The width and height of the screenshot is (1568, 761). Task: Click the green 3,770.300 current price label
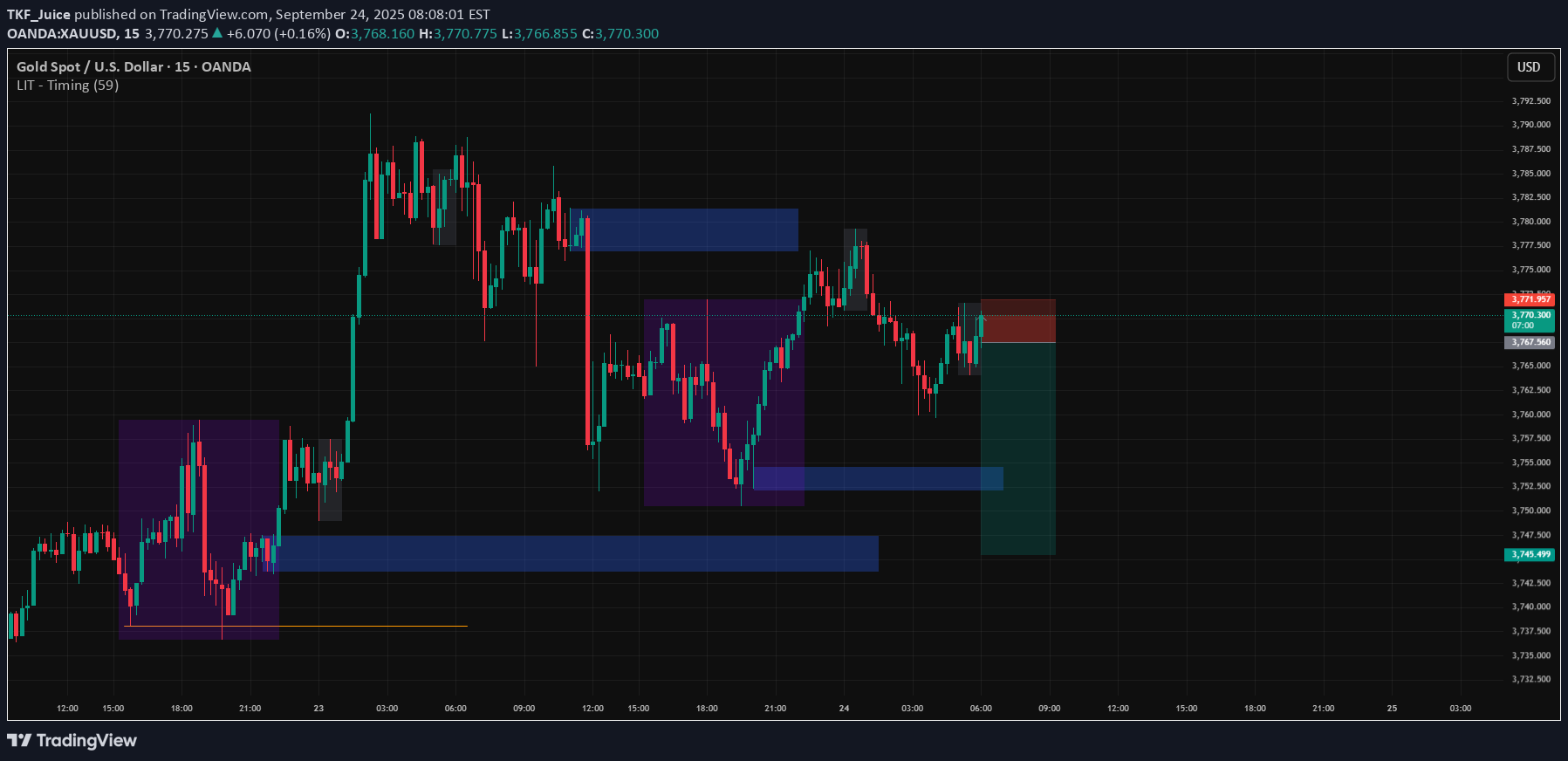1530,315
